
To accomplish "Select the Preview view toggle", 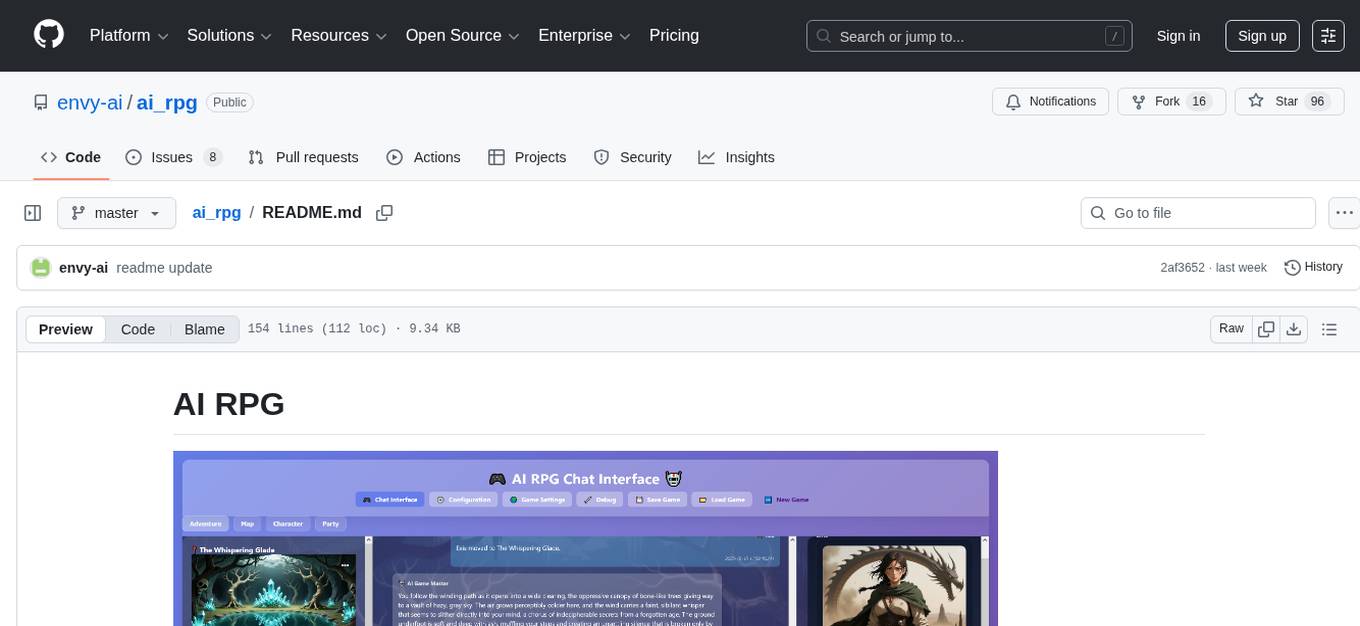I will click(x=66, y=330).
